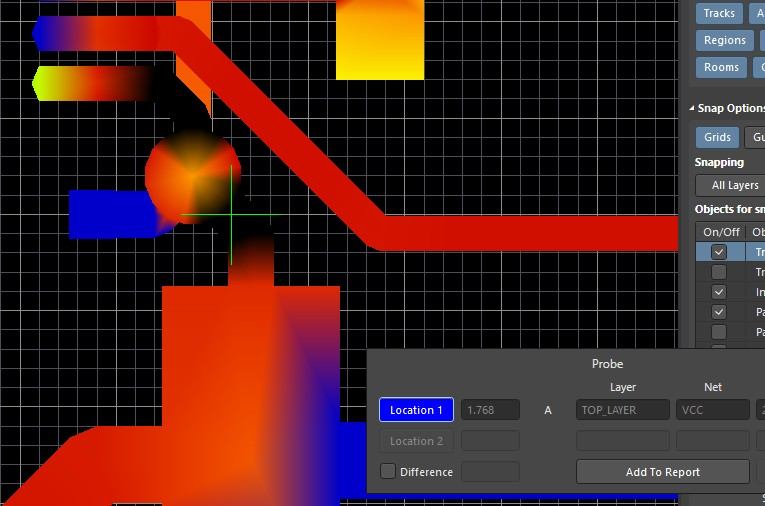This screenshot has height=506, width=765.
Task: Collapse the Snap Options section
Action: (692, 108)
